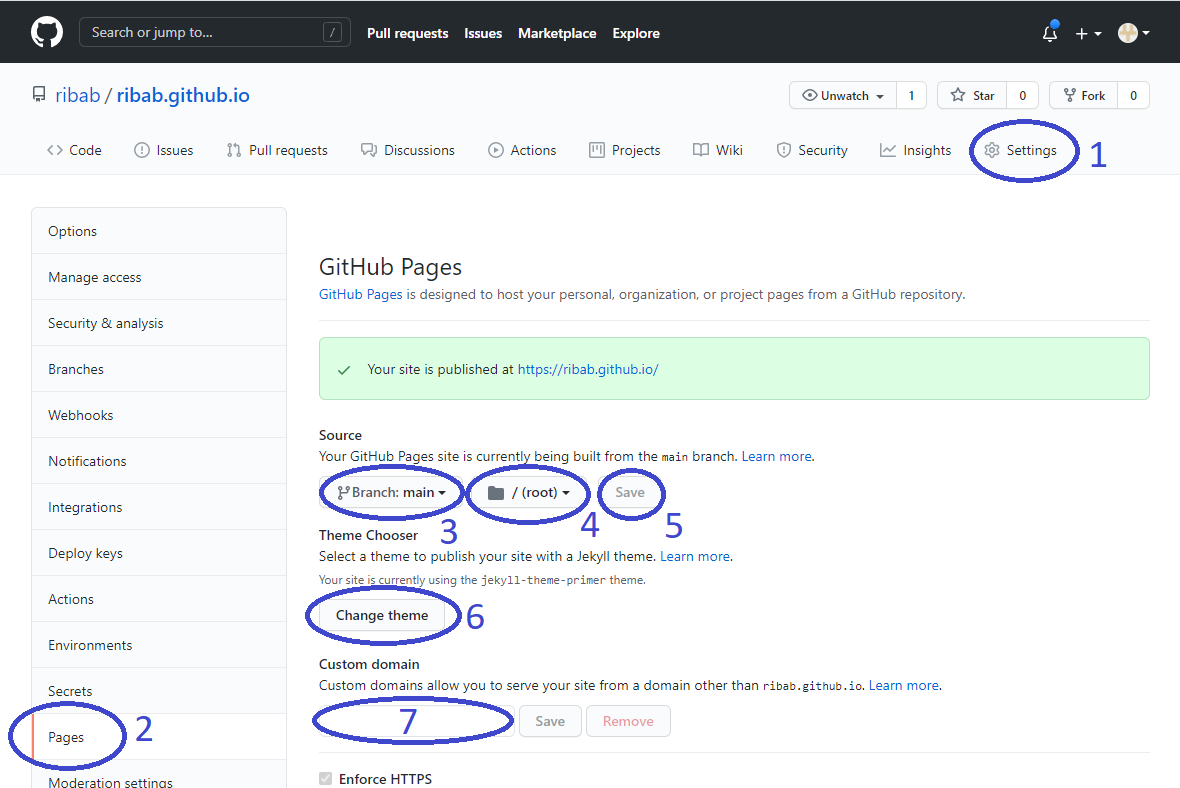Click Learn more in Source section
The width and height of the screenshot is (1180, 788).
(777, 456)
